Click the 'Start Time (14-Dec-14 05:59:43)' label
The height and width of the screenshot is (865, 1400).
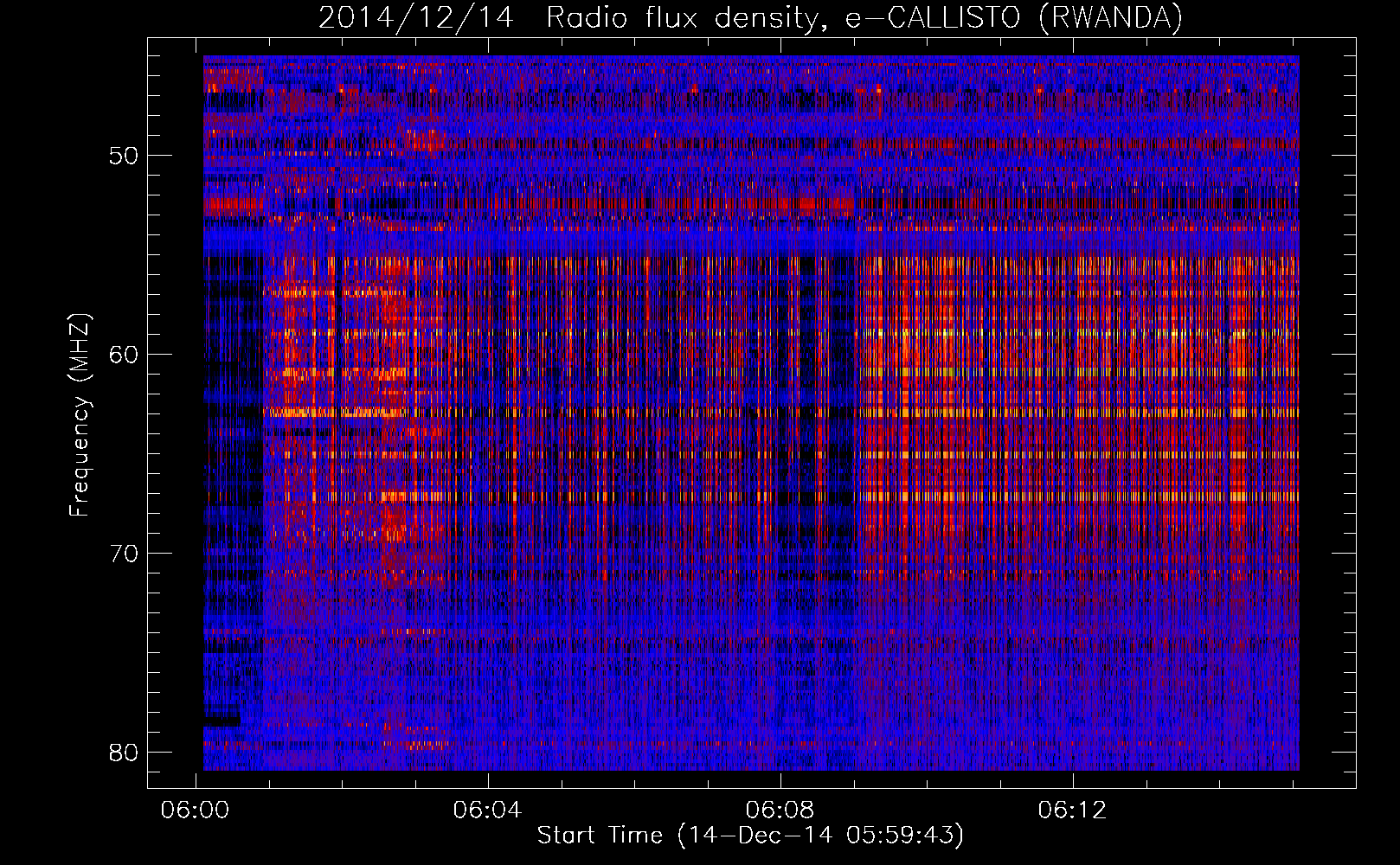(x=750, y=836)
